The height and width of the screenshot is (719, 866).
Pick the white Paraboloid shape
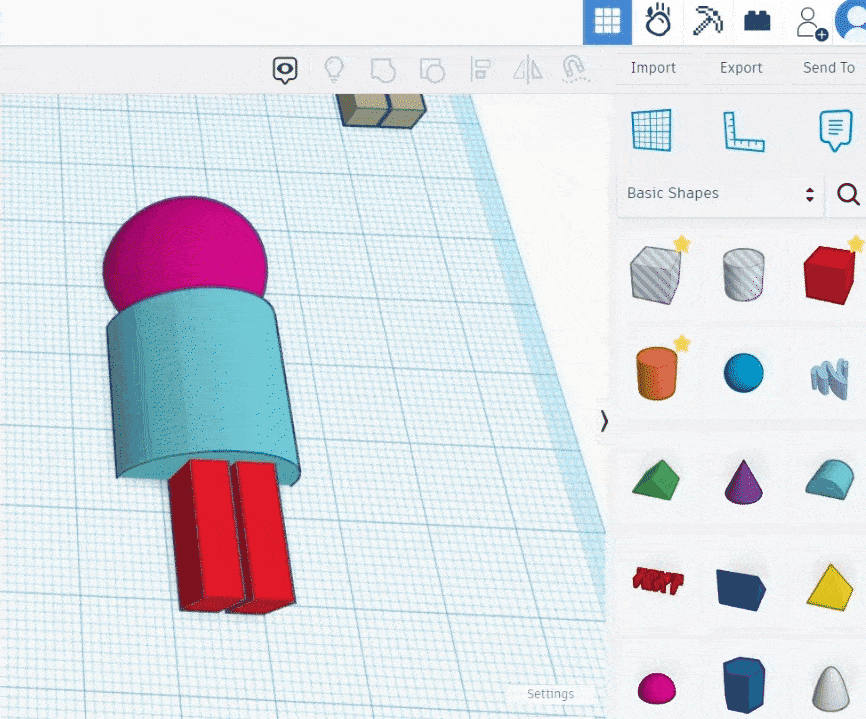pos(831,689)
